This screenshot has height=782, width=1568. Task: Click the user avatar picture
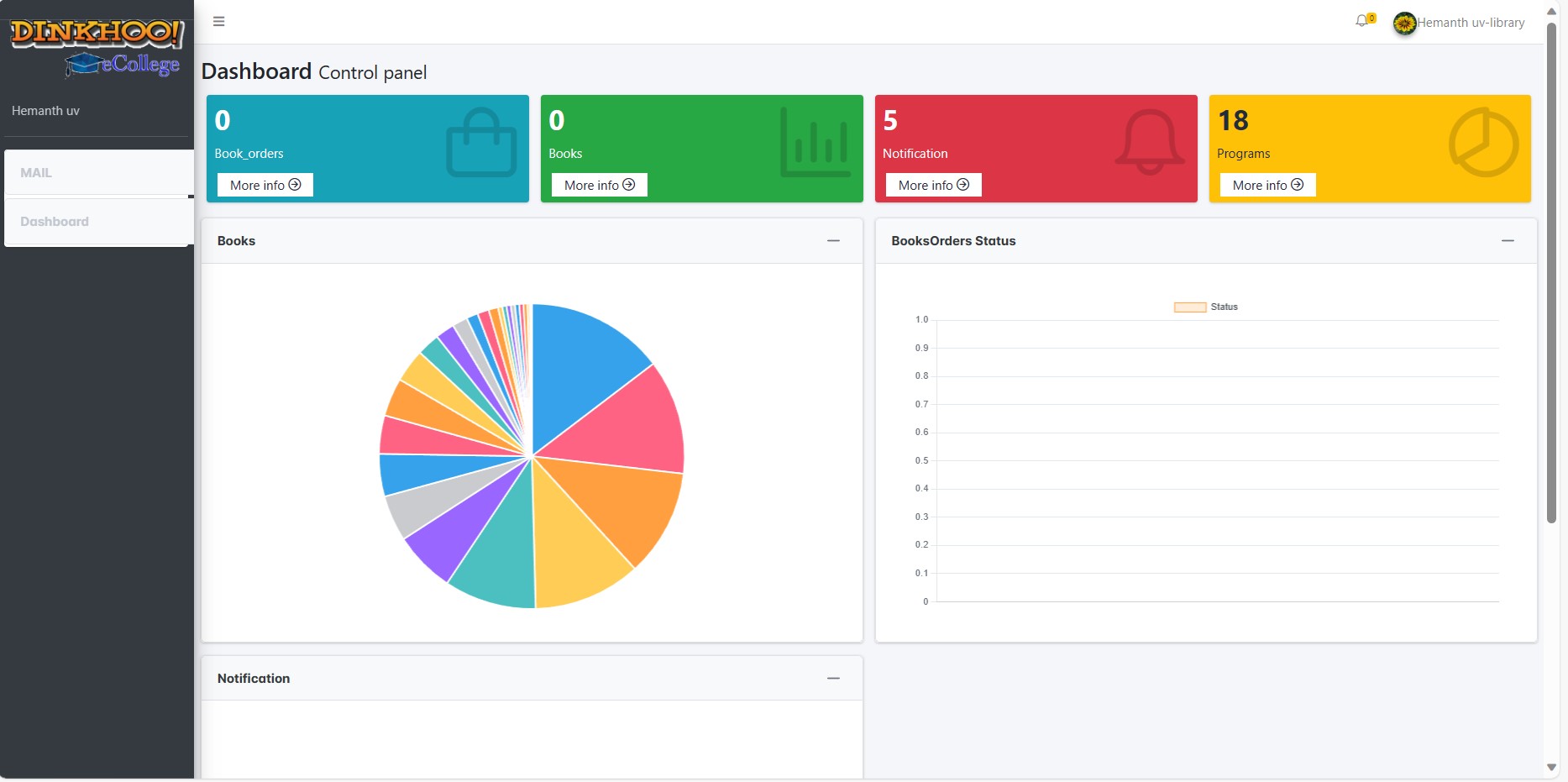(x=1404, y=24)
